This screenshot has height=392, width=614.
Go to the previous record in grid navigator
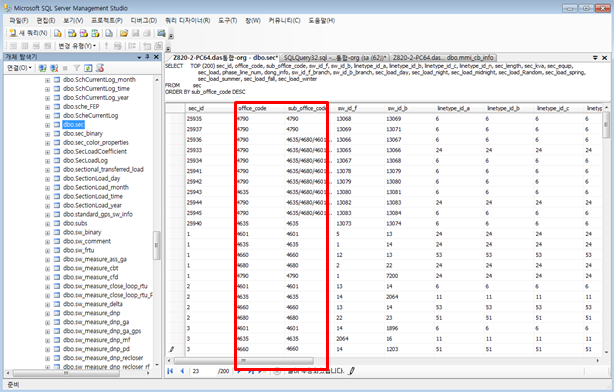[182, 371]
